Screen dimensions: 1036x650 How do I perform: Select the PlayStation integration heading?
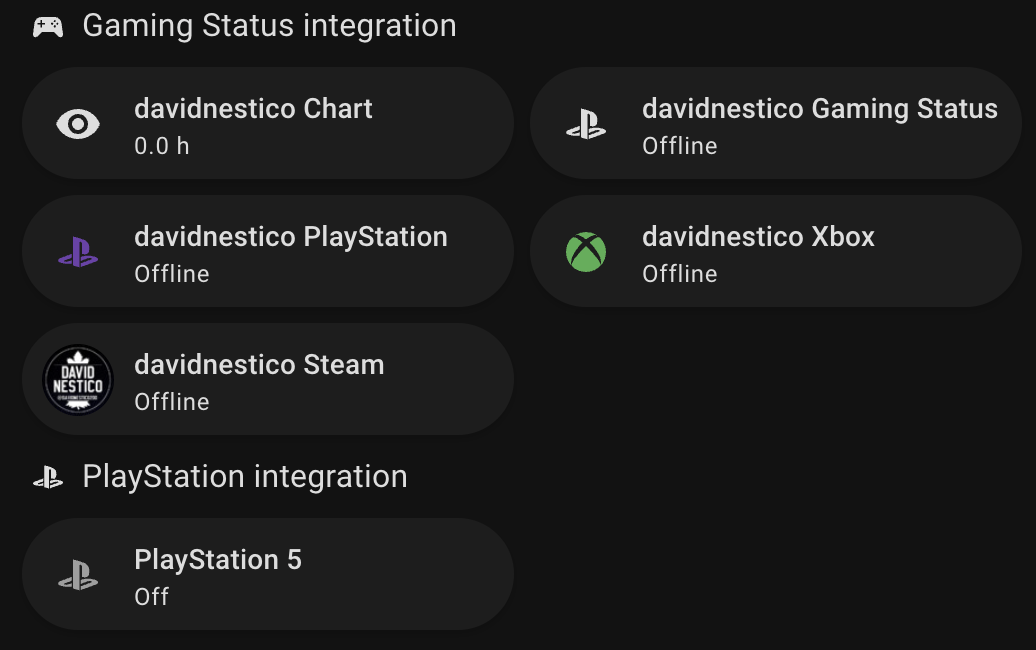click(x=244, y=477)
